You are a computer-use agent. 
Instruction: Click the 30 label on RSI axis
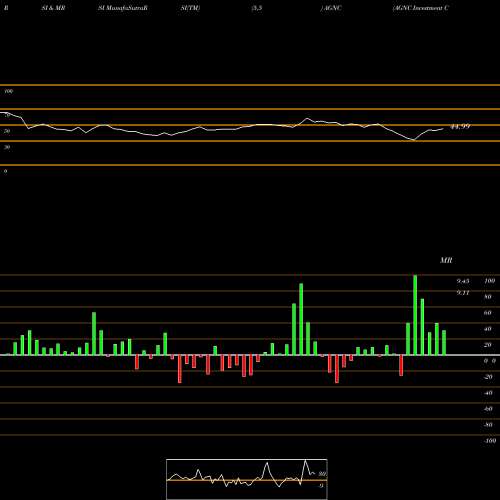(7, 147)
